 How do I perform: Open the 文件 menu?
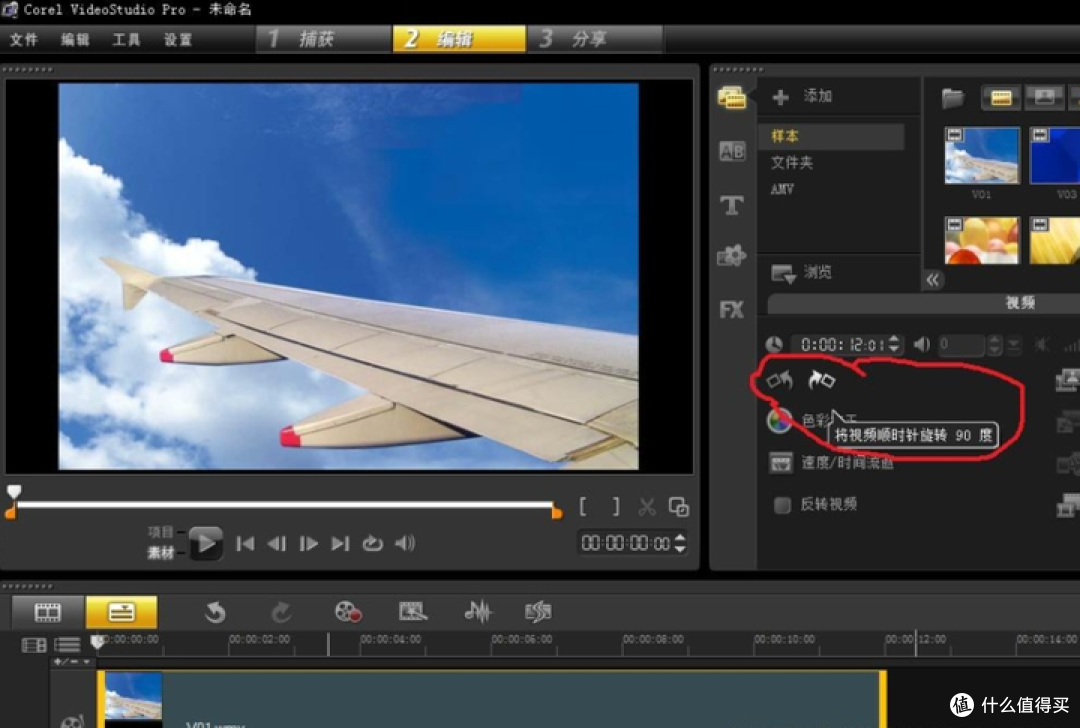coord(24,39)
